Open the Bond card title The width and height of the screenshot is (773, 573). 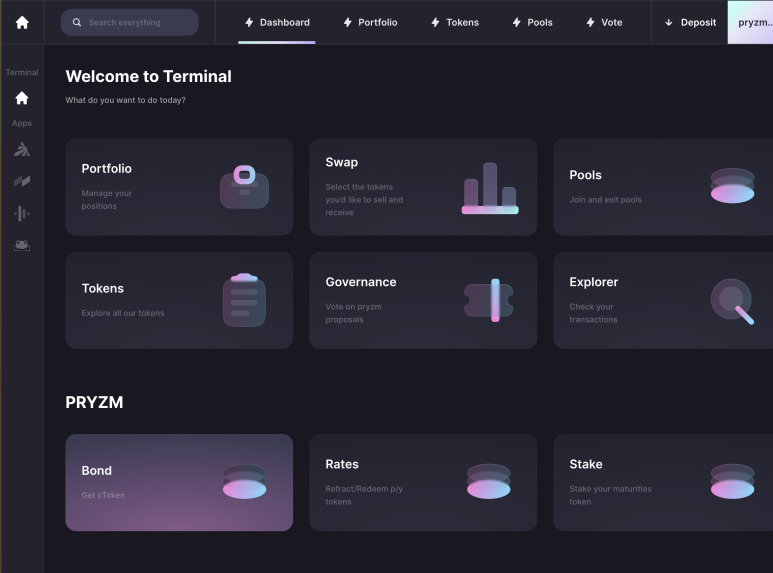coord(97,470)
